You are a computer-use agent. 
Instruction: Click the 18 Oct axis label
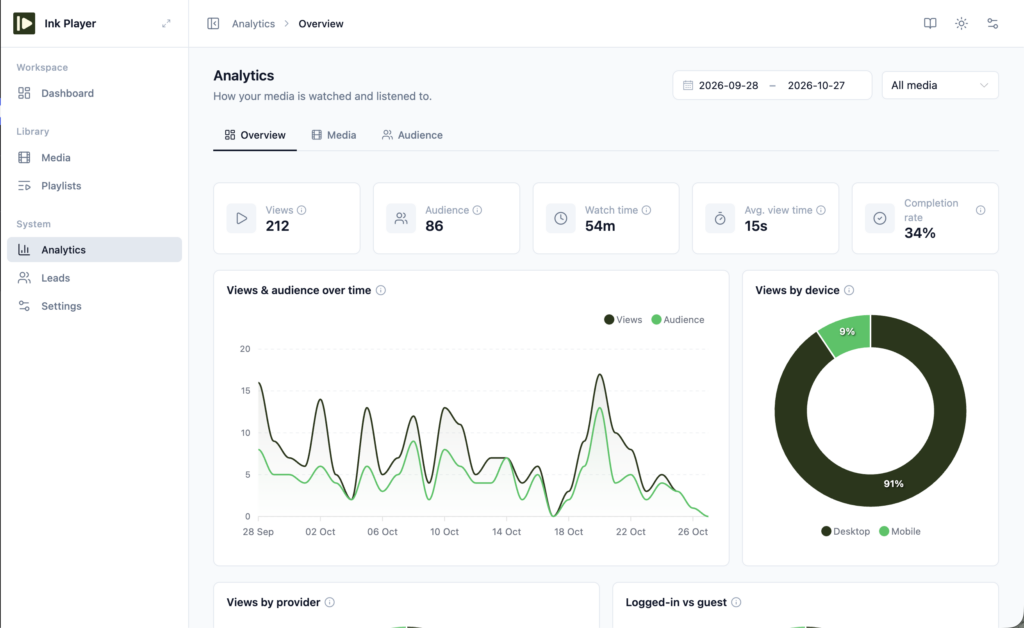tap(569, 532)
